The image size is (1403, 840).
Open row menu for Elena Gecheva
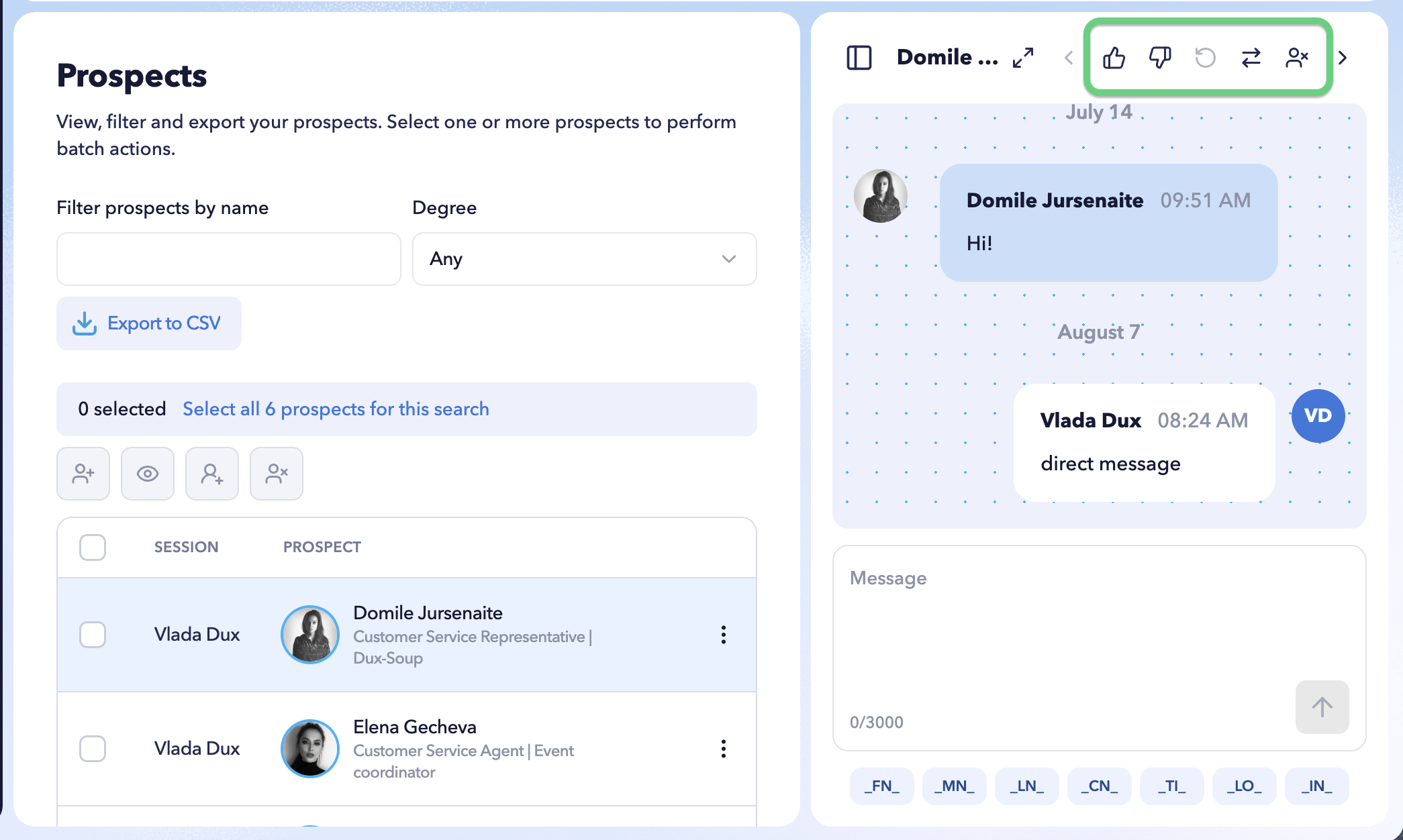coord(724,749)
